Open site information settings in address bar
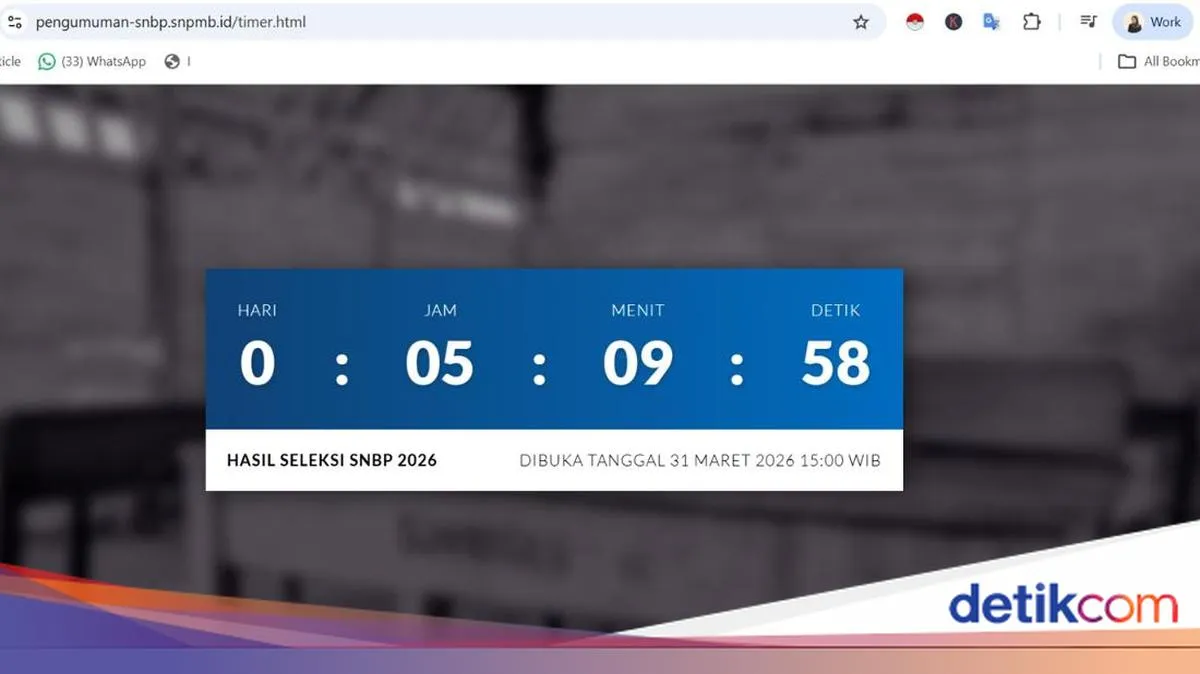The height and width of the screenshot is (674, 1200). pos(15,21)
